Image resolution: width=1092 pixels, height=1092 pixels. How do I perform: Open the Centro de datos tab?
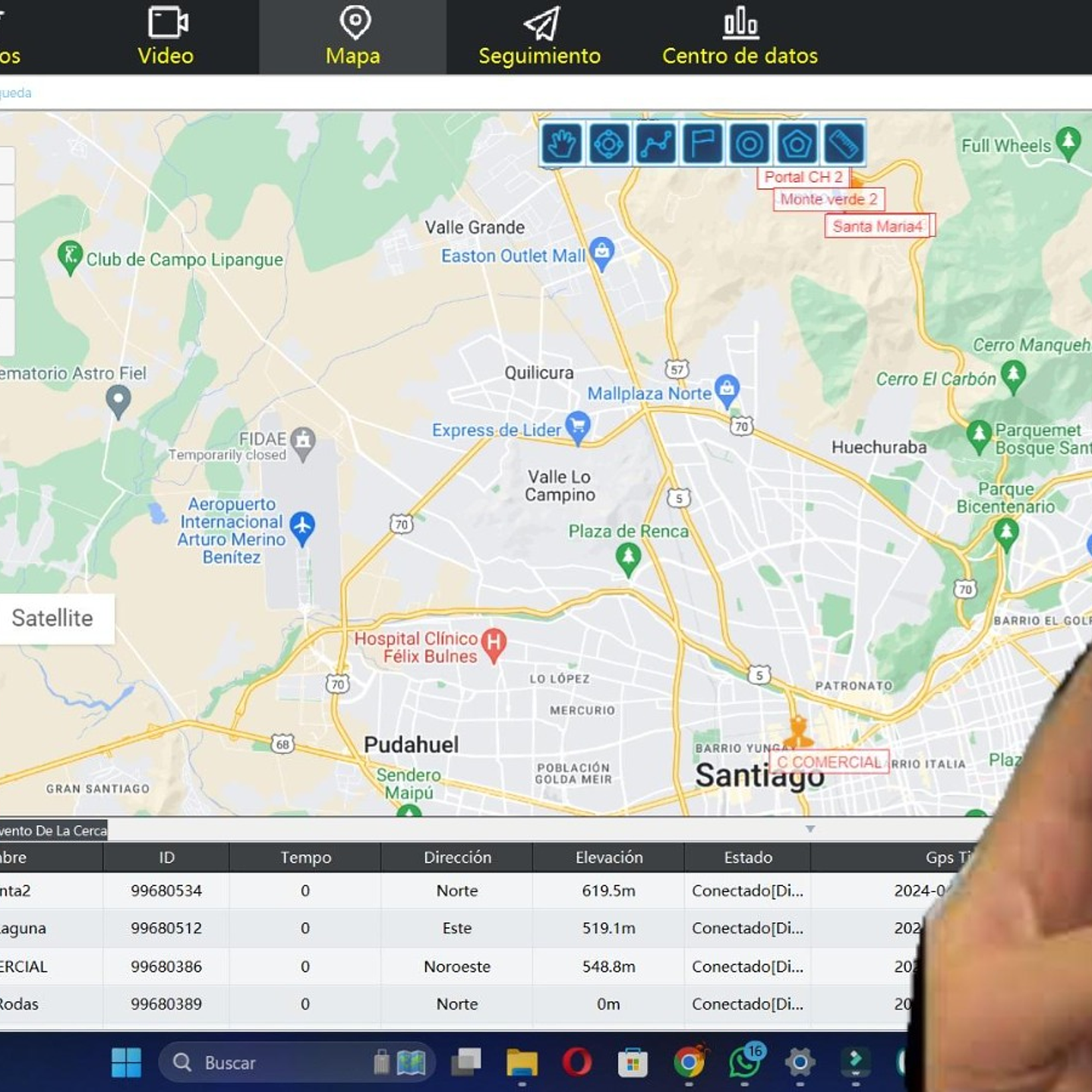pyautogui.click(x=740, y=37)
